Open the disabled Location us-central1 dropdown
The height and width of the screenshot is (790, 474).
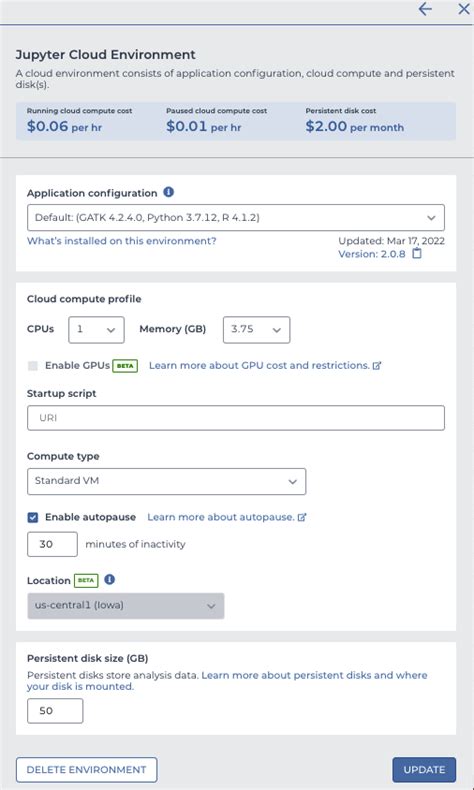point(125,606)
